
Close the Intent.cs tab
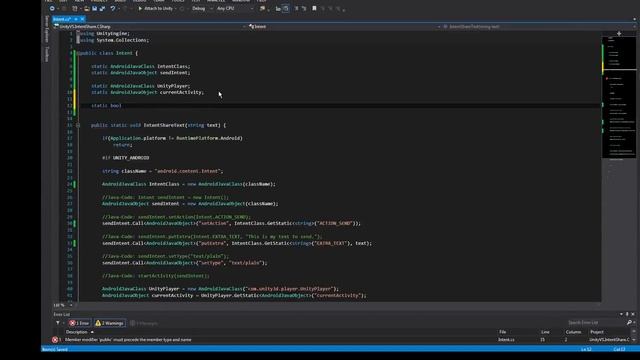pyautogui.click(x=82, y=19)
